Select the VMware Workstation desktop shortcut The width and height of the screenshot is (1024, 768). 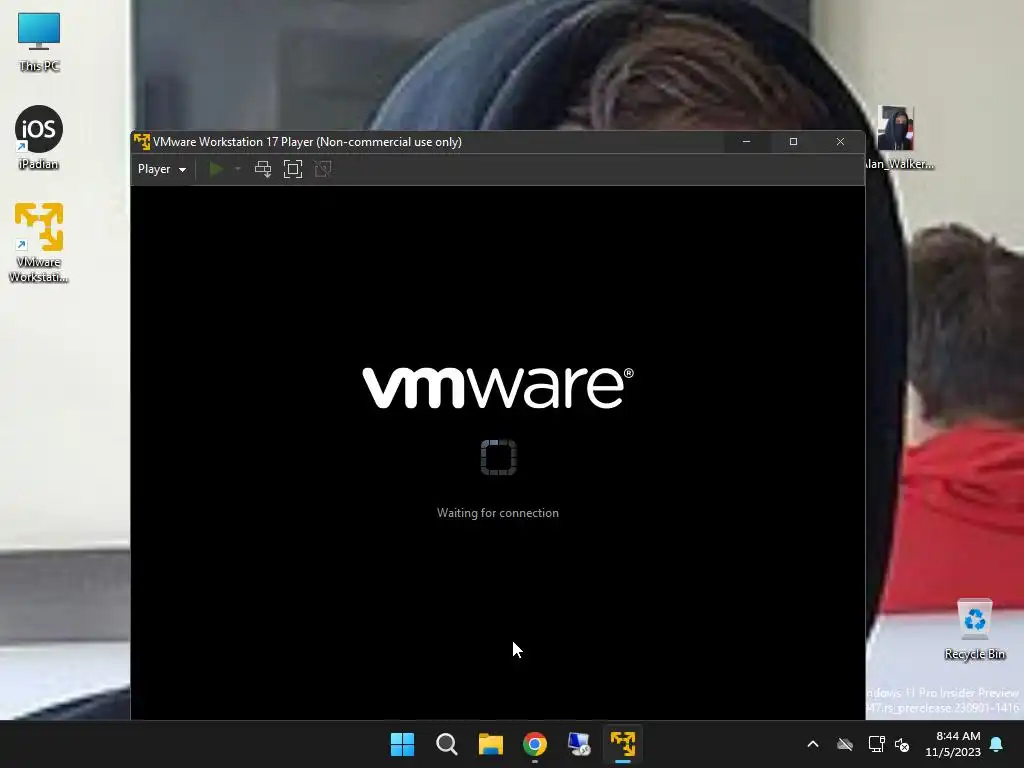point(39,243)
